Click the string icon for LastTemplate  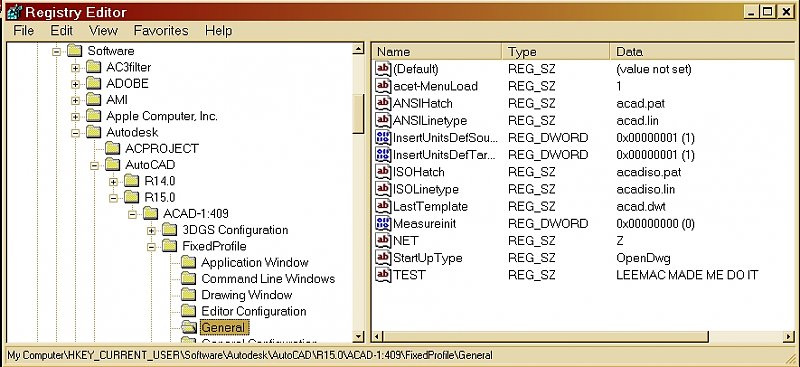[383, 206]
